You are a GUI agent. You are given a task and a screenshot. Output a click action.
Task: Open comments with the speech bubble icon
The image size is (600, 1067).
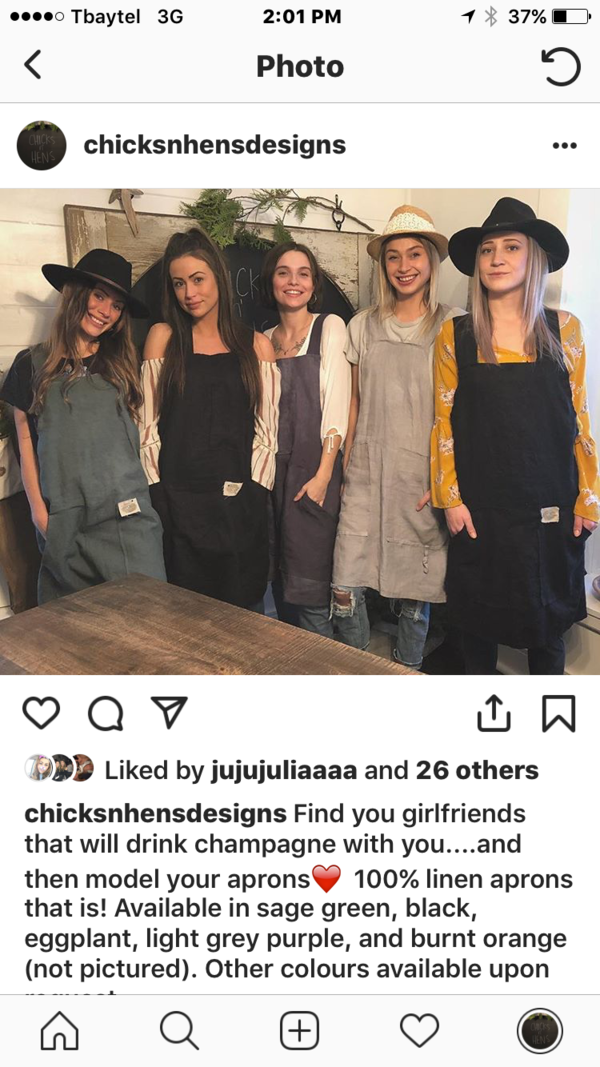click(x=106, y=714)
